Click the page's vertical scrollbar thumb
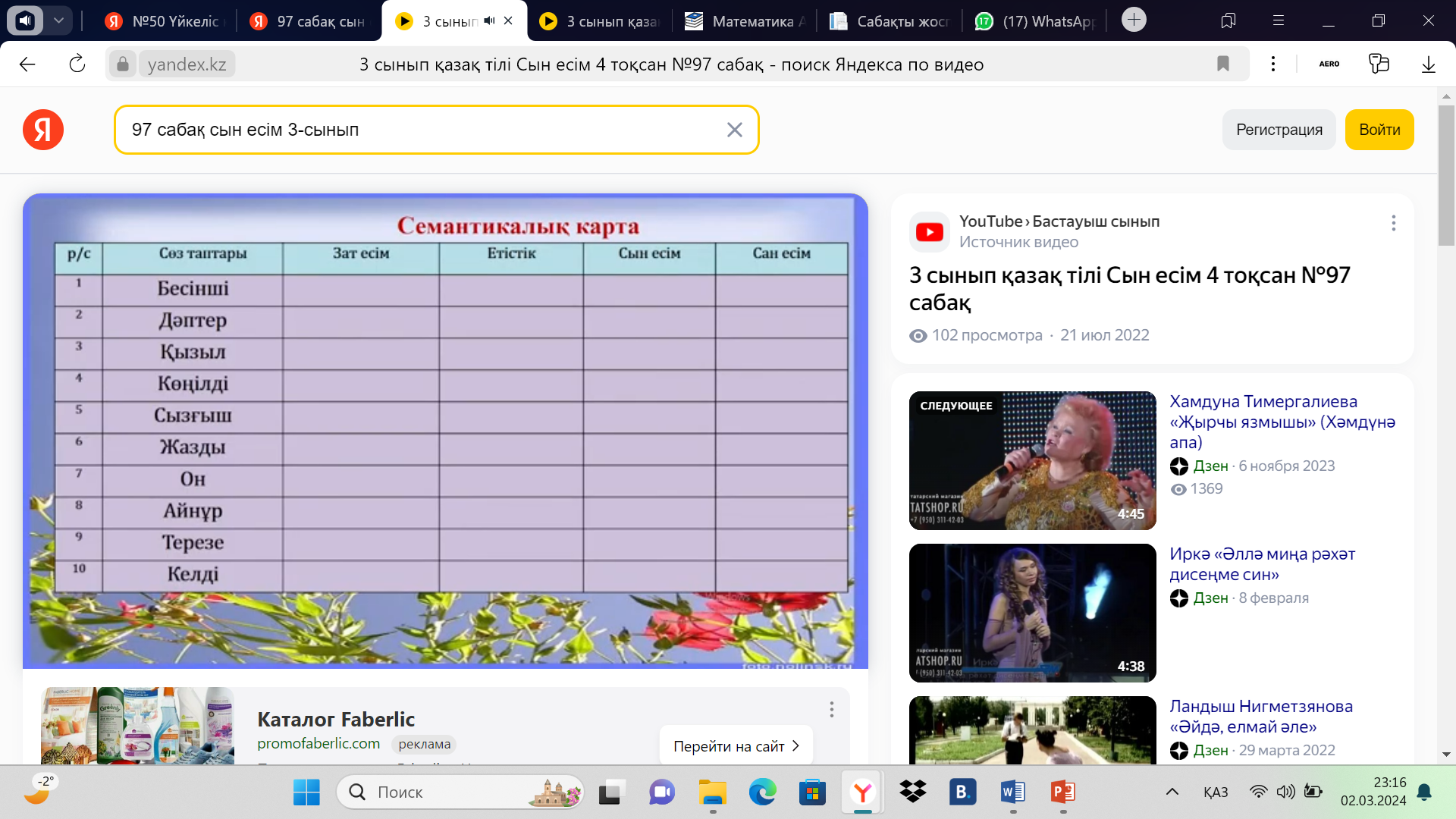 (x=1446, y=174)
